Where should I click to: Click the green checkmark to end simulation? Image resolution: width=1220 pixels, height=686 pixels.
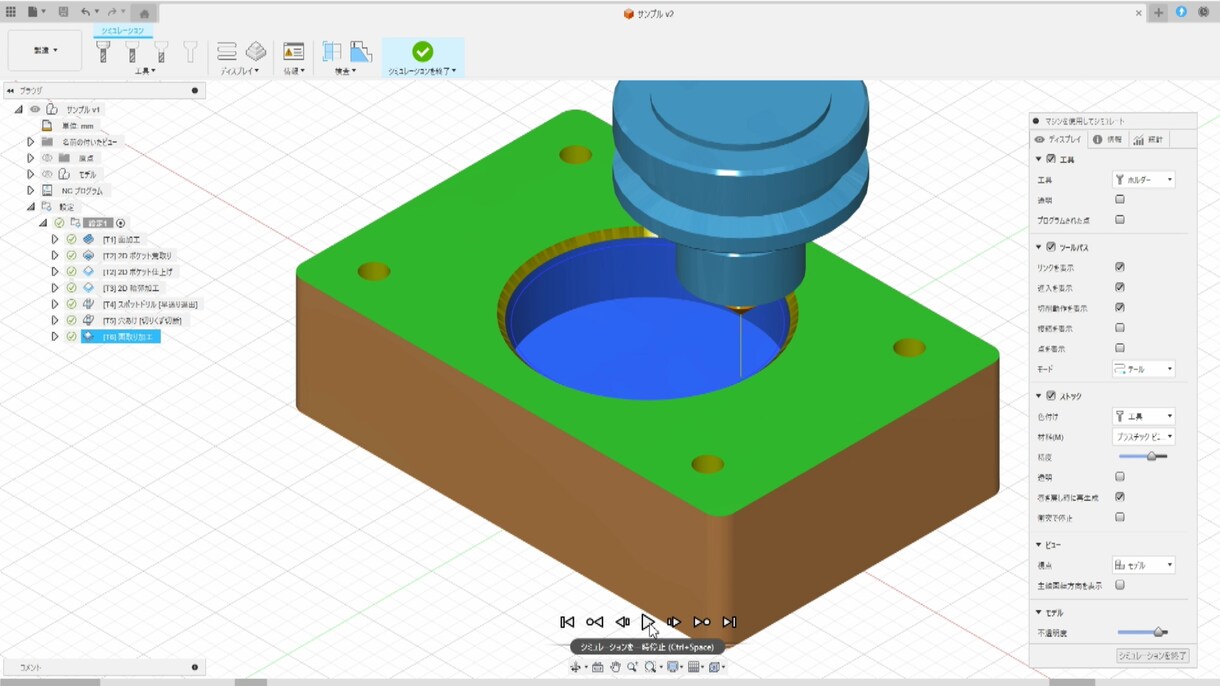pos(423,51)
